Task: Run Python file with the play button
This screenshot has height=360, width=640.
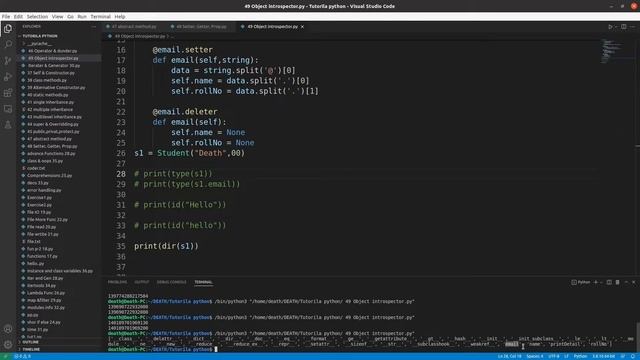Action: pyautogui.click(x=610, y=27)
